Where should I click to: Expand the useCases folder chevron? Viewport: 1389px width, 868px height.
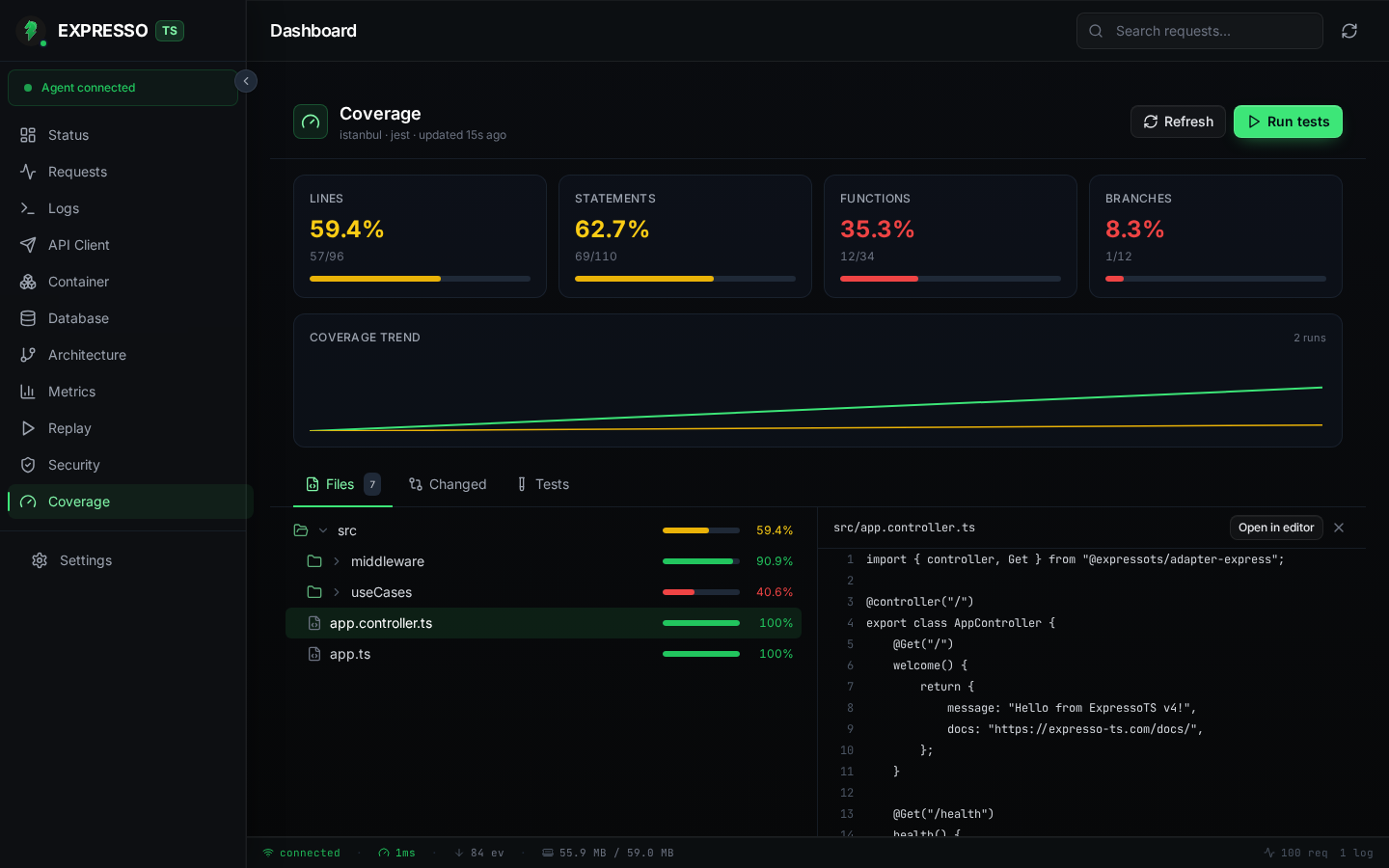tap(337, 592)
